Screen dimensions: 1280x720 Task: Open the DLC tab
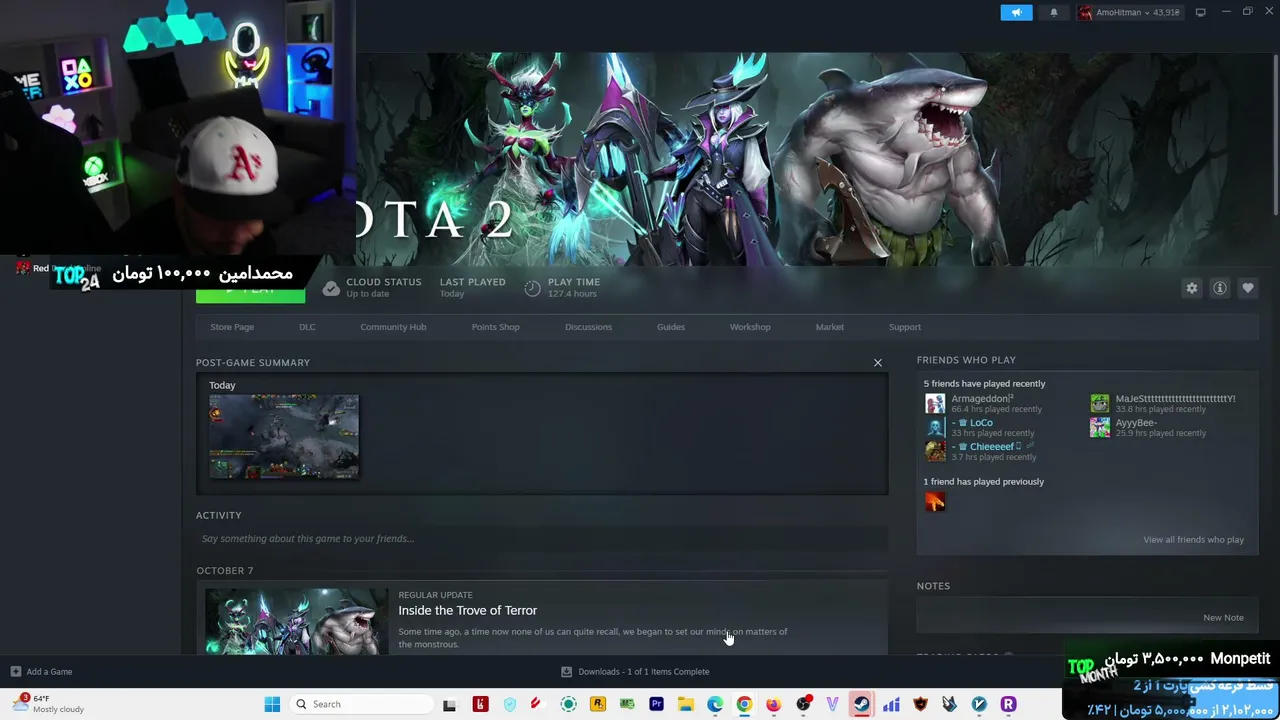pos(307,327)
